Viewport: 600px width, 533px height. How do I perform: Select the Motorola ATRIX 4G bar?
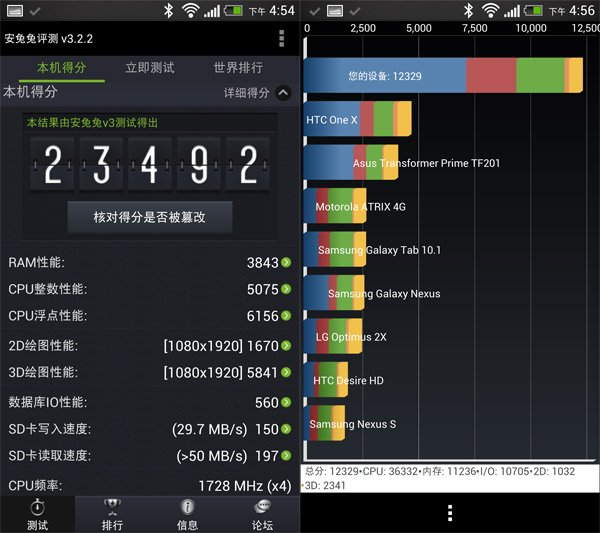pos(335,206)
